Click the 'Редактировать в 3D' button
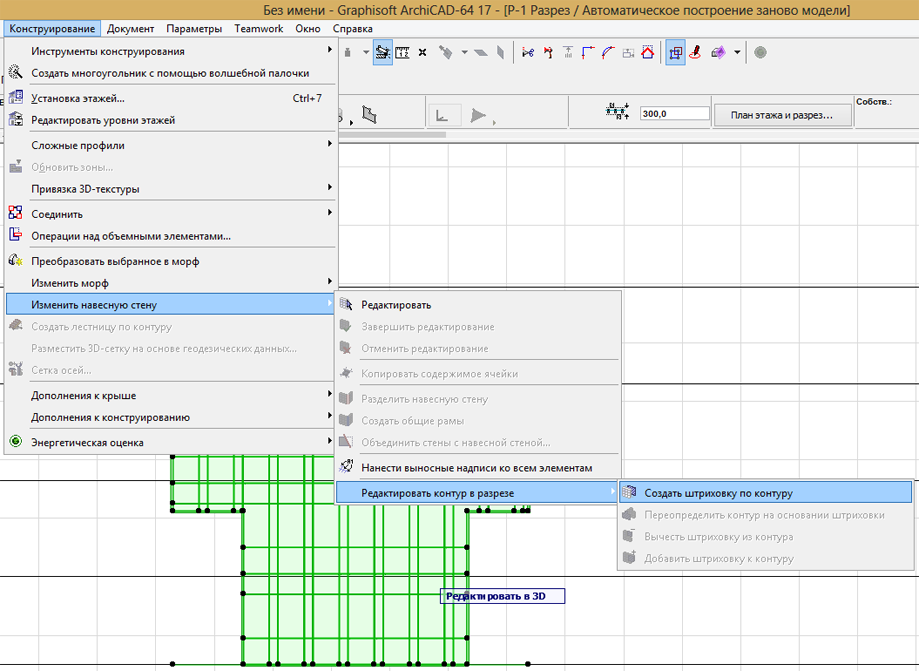This screenshot has width=919, height=671. coord(502,596)
